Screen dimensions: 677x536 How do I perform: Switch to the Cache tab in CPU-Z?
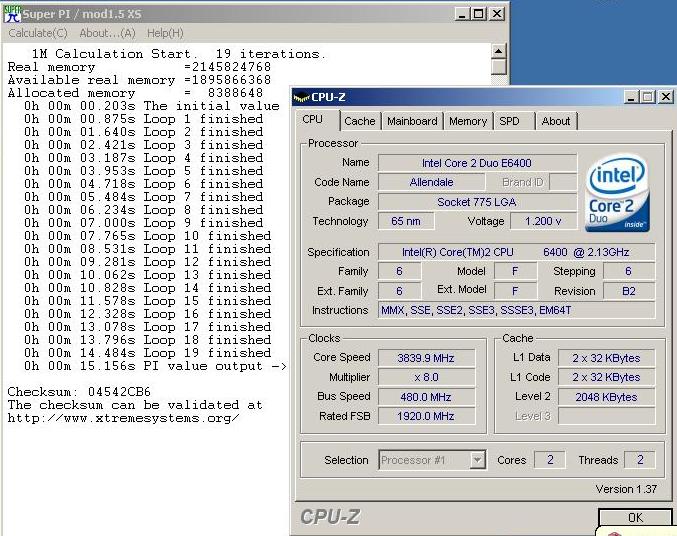360,121
